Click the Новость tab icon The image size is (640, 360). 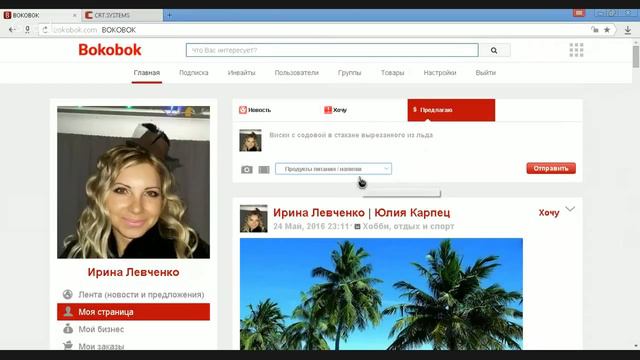click(243, 110)
